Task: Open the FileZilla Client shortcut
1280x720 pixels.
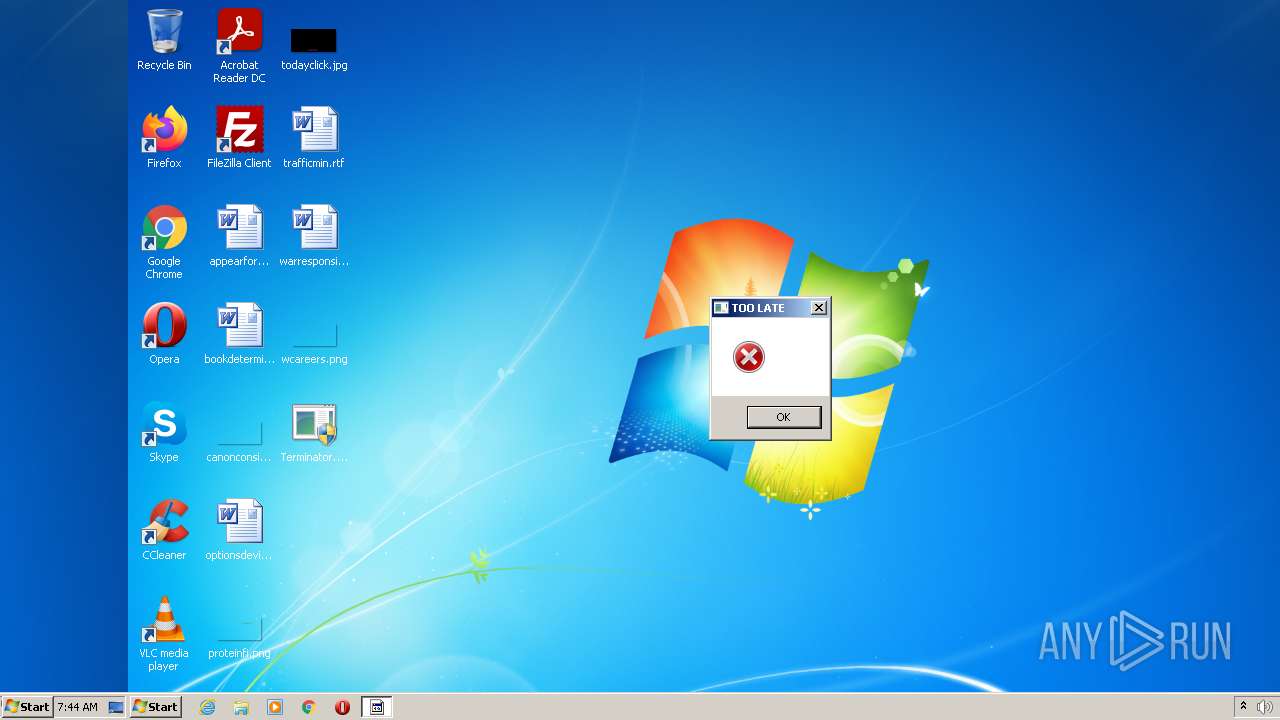Action: (x=239, y=138)
